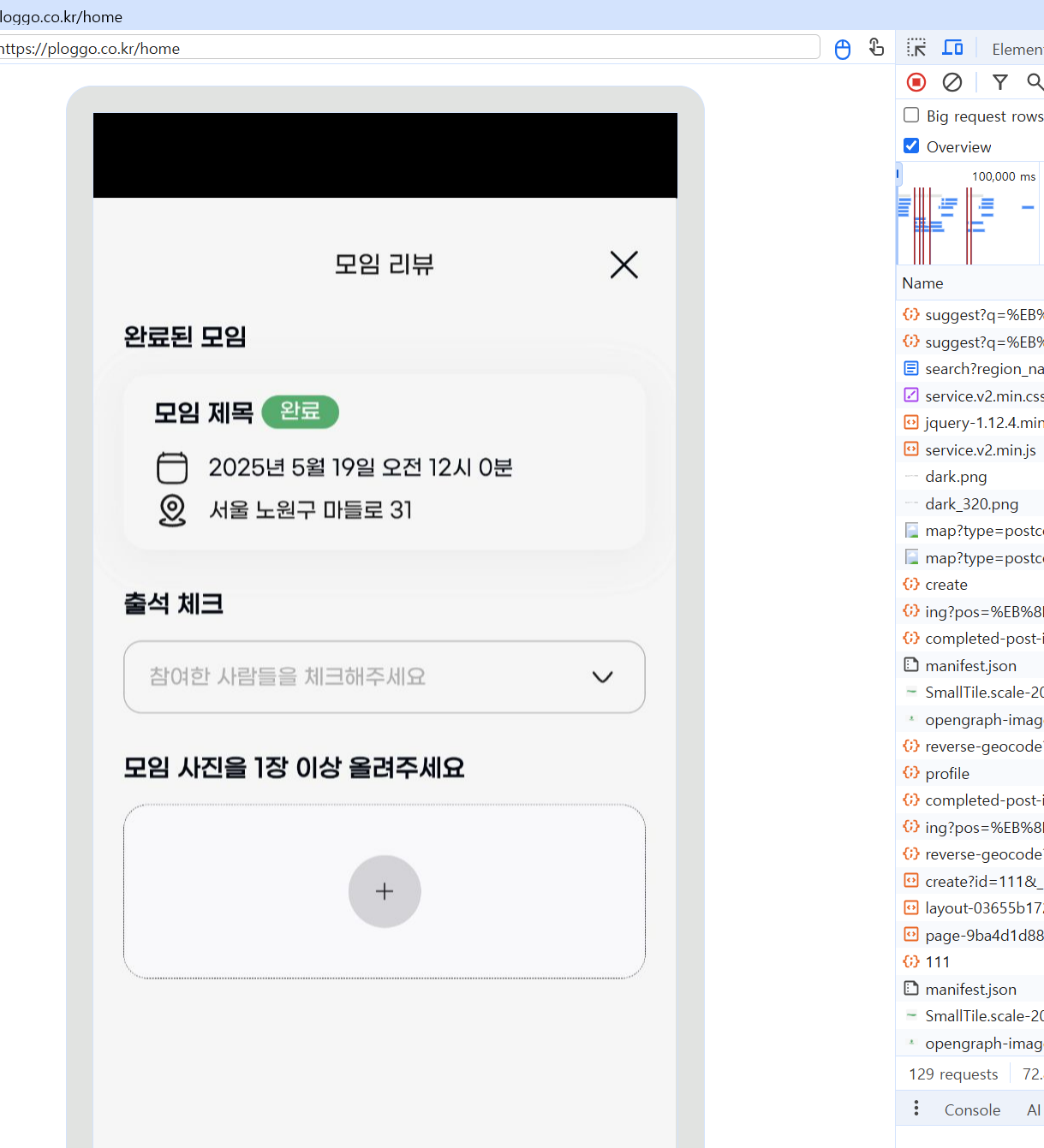This screenshot has width=1044, height=1148.
Task: Activate DevTools inspect element picker
Action: pos(917,48)
